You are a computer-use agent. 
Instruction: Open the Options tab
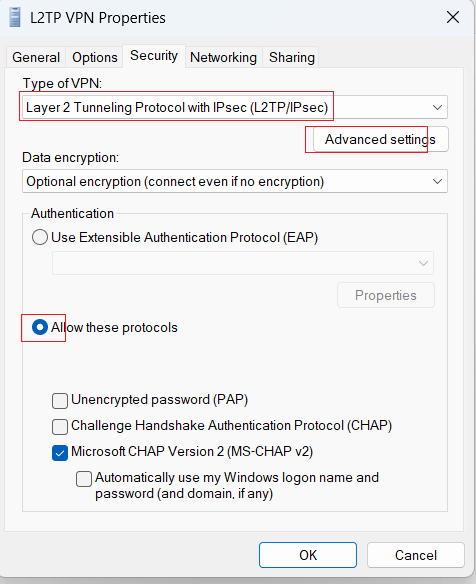(x=95, y=57)
